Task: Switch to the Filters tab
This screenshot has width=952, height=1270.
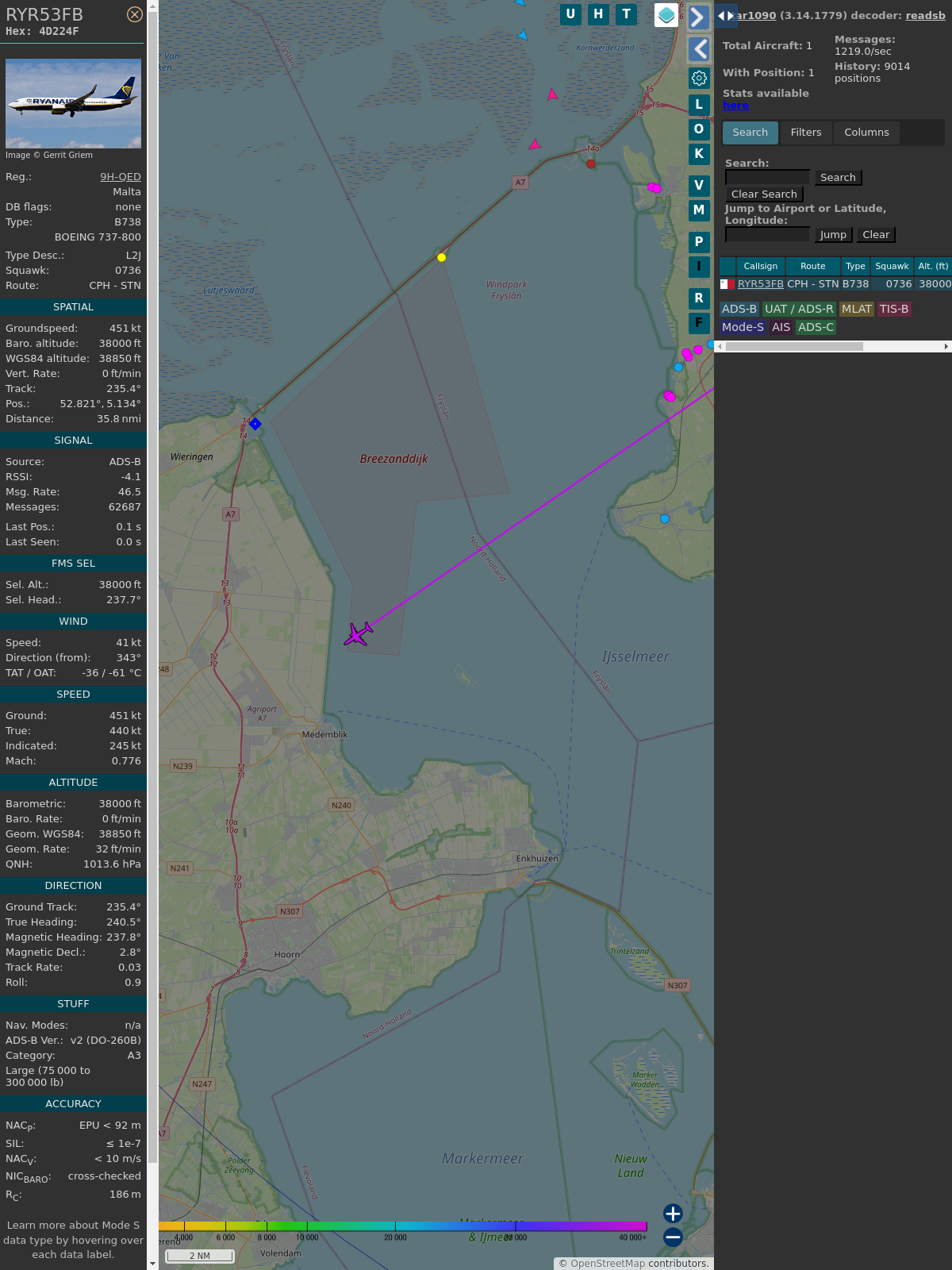Action: click(805, 133)
